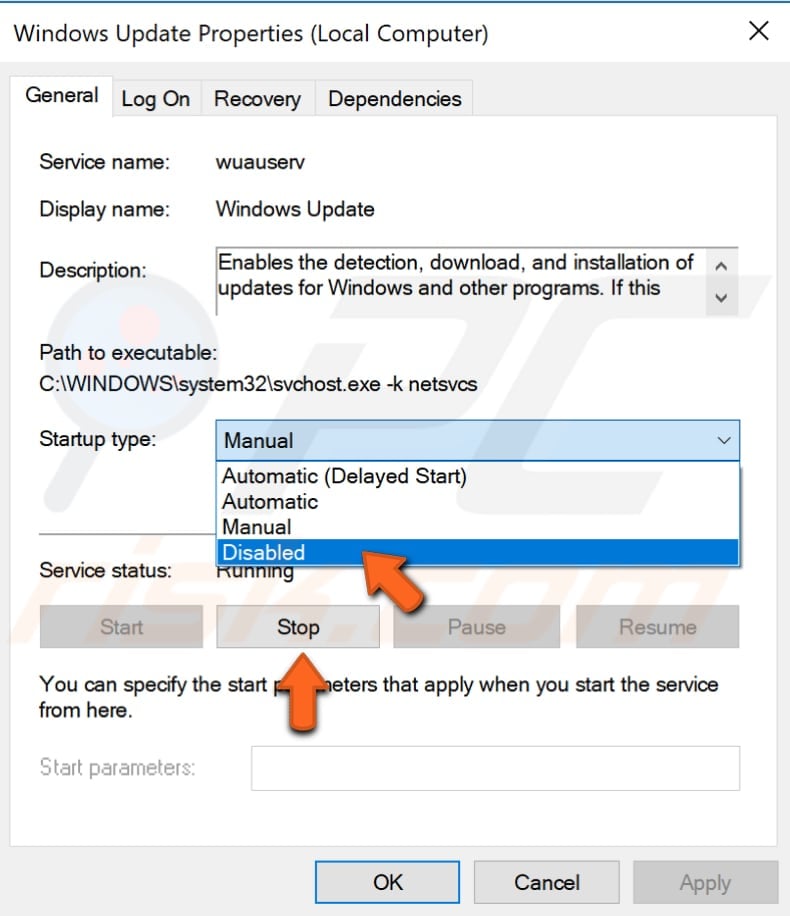The height and width of the screenshot is (916, 790).
Task: Apply the startup type change
Action: pos(705,882)
